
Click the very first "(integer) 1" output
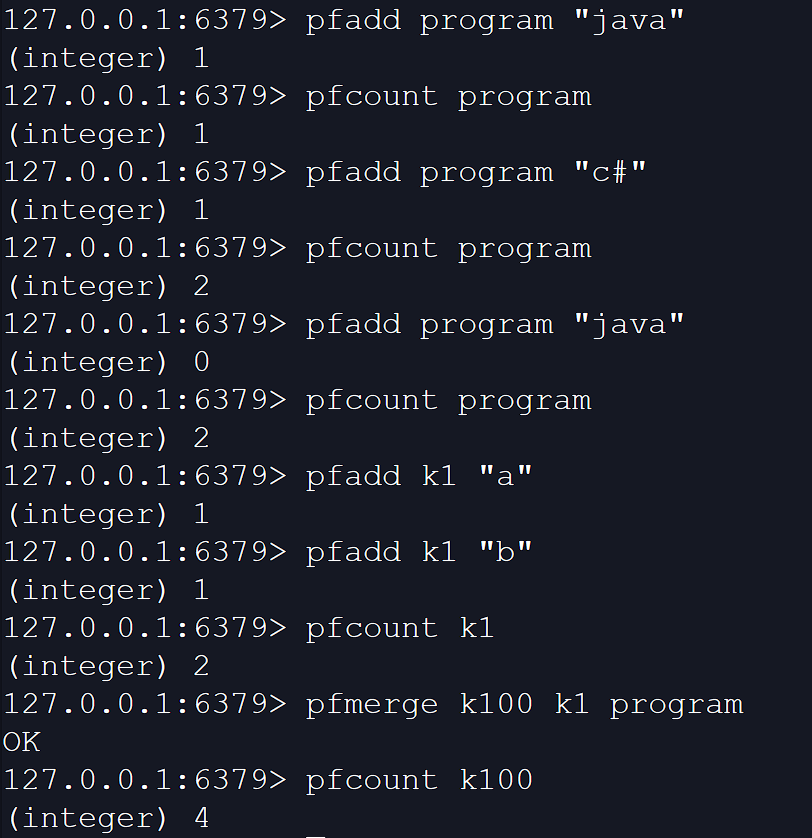pyautogui.click(x=107, y=58)
